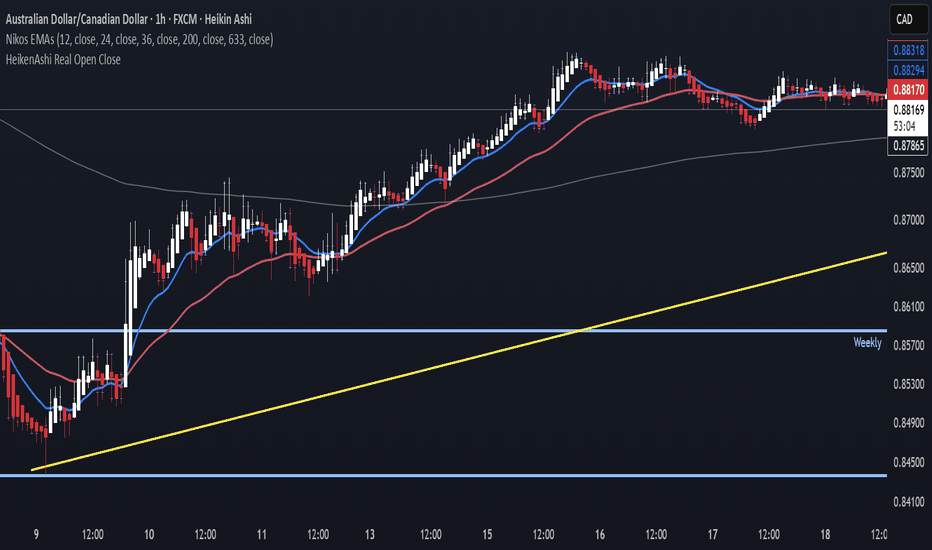Open the Nikos EMAs indicator legend
This screenshot has height=550, width=932.
140,40
